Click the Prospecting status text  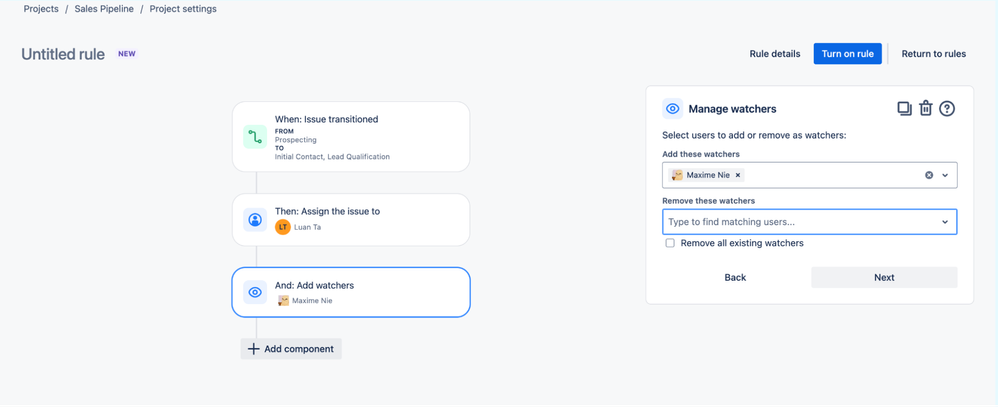click(295, 139)
